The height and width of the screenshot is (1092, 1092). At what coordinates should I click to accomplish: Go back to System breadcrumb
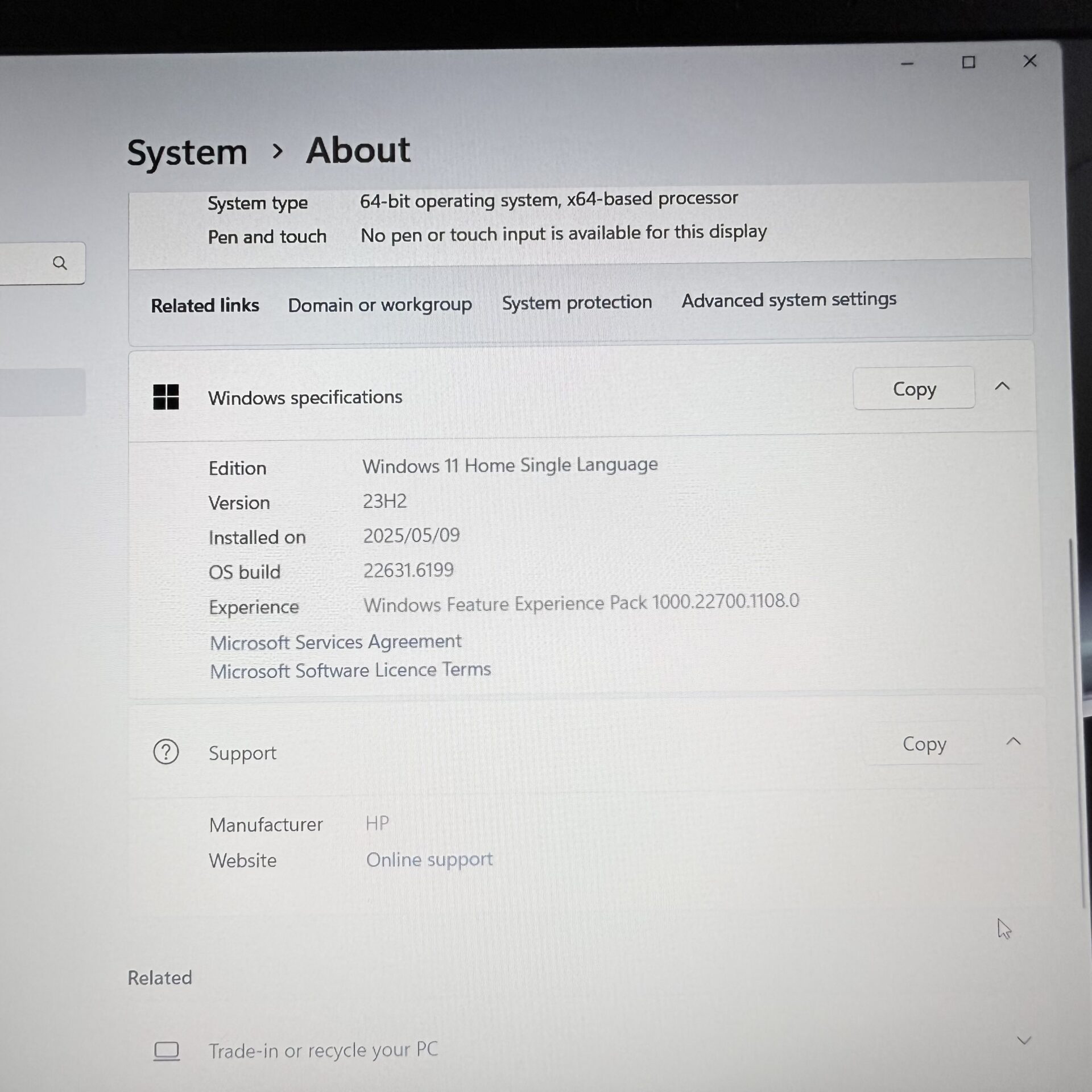coord(187,152)
